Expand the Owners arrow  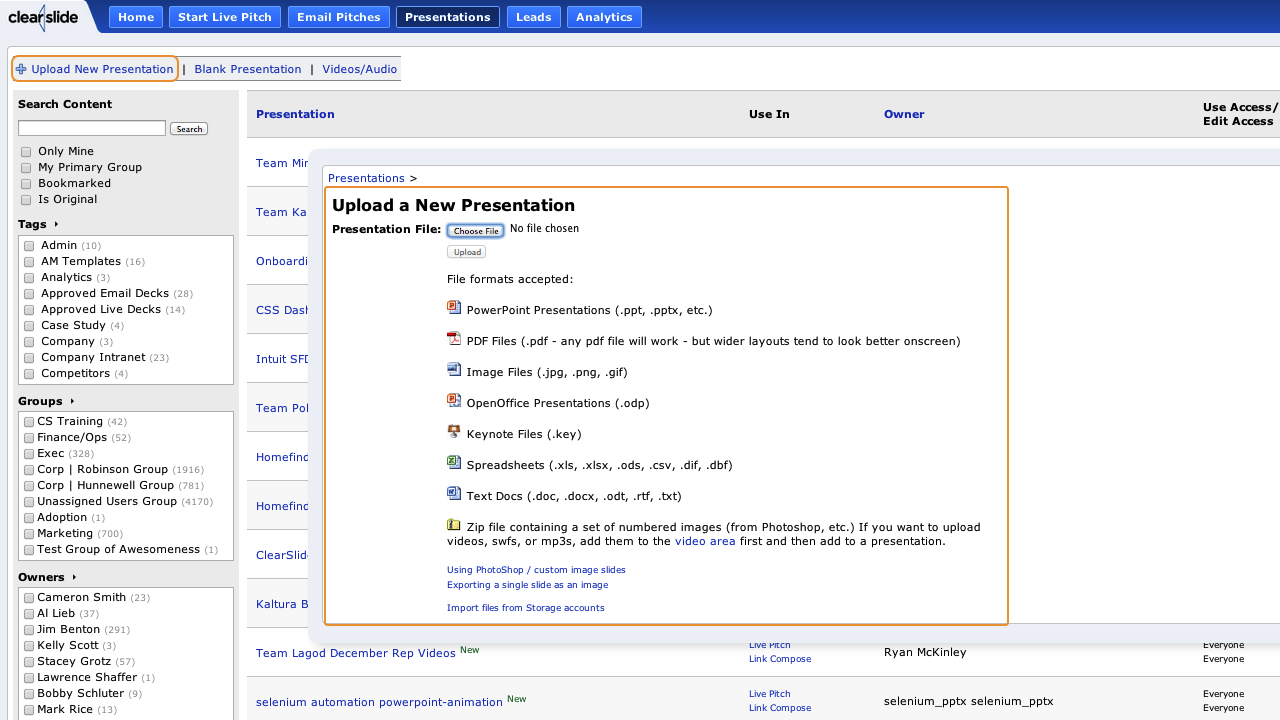pyautogui.click(x=74, y=577)
